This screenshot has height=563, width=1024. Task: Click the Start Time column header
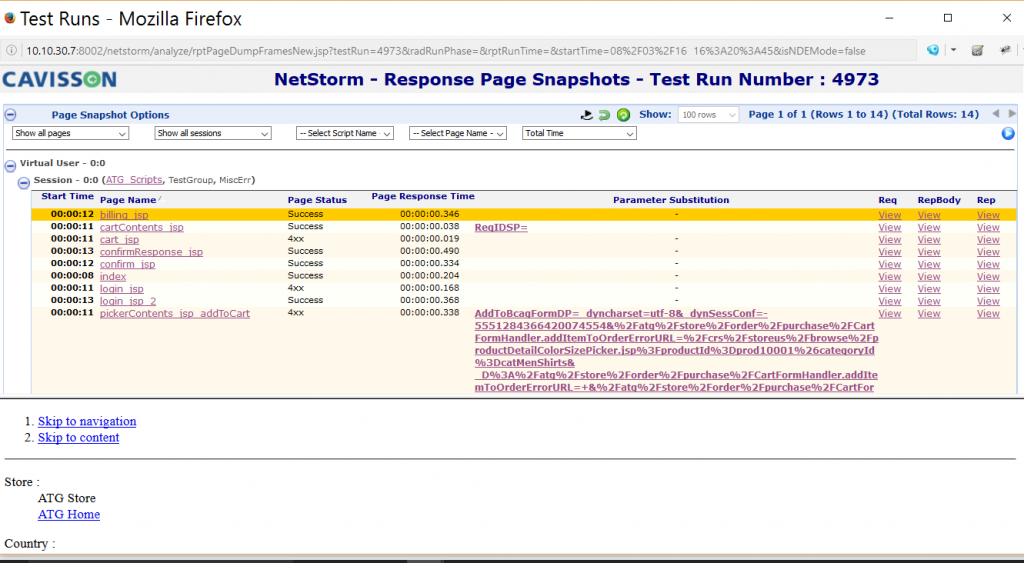68,196
